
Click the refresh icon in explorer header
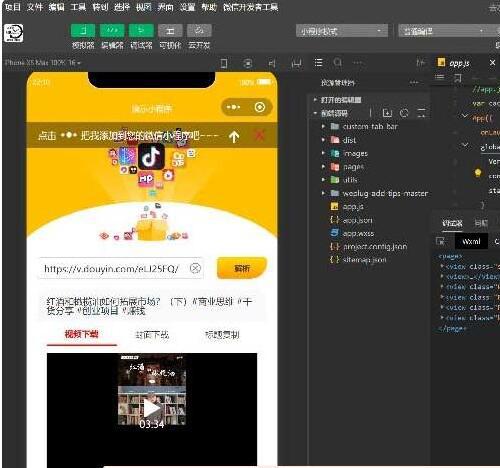click(x=404, y=113)
